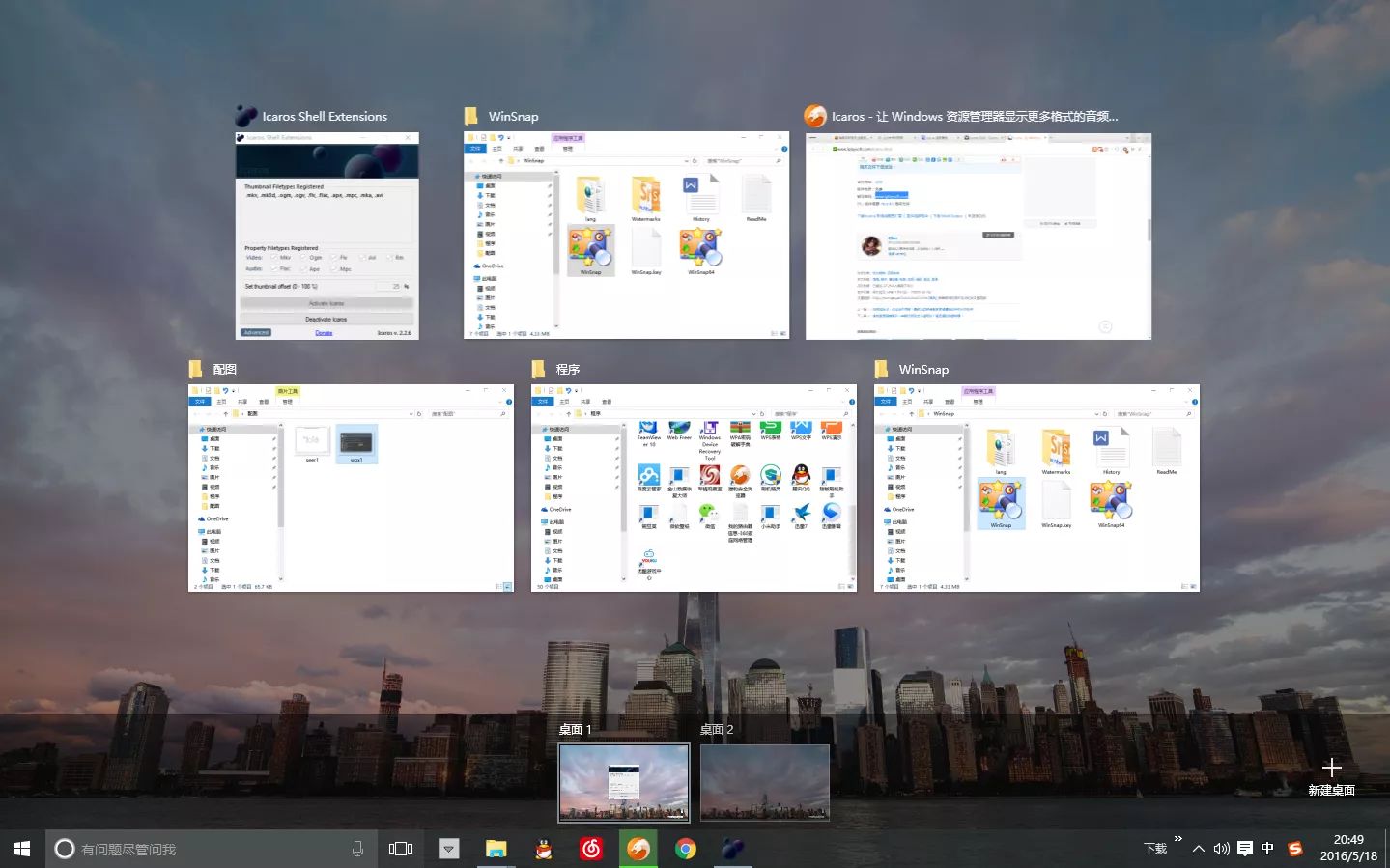The width and height of the screenshot is (1390, 868).
Task: Click the 程序 window title folder icon
Action: pos(539,369)
